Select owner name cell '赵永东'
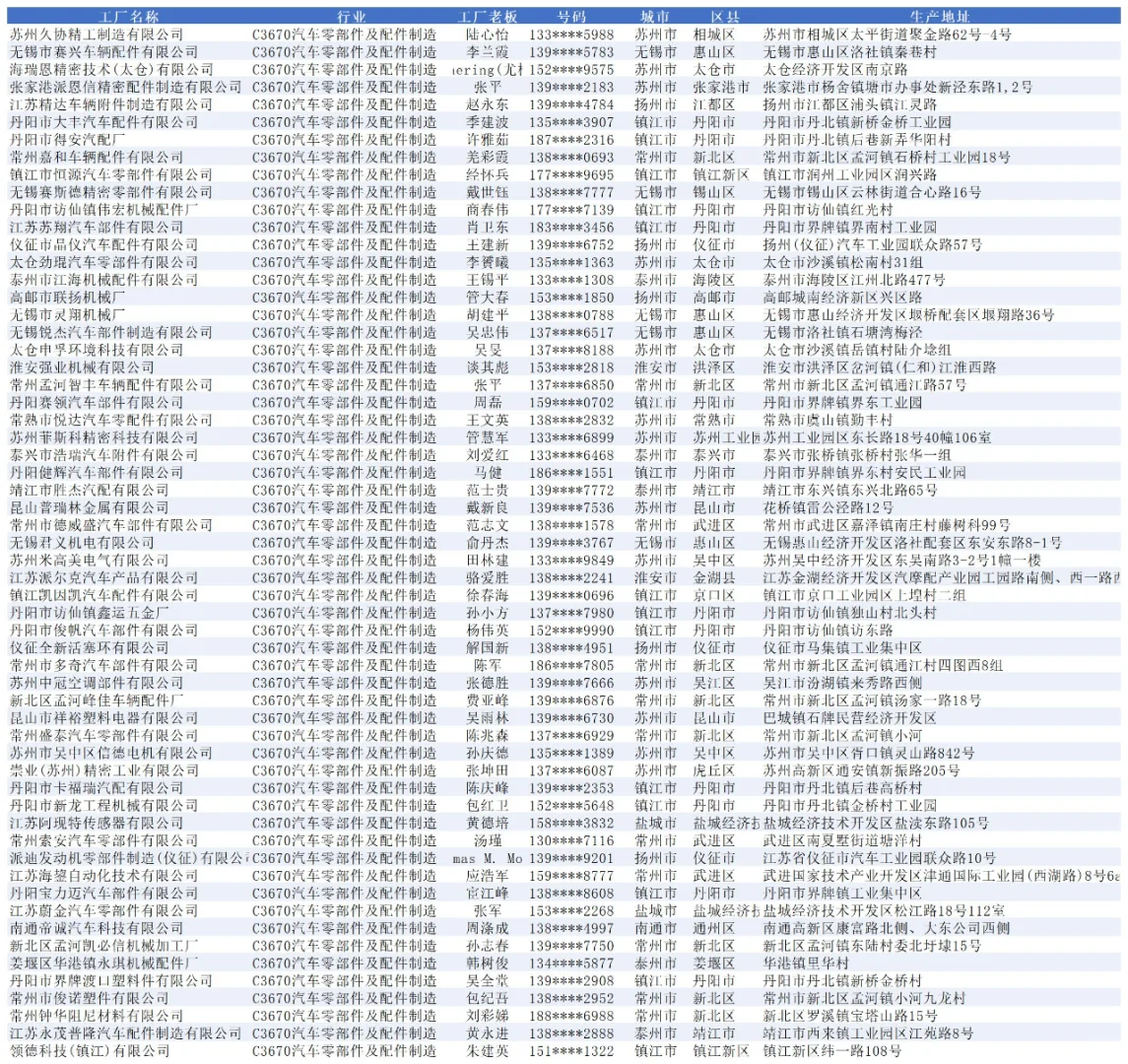The height and width of the screenshot is (1064, 1128). pyautogui.click(x=487, y=104)
